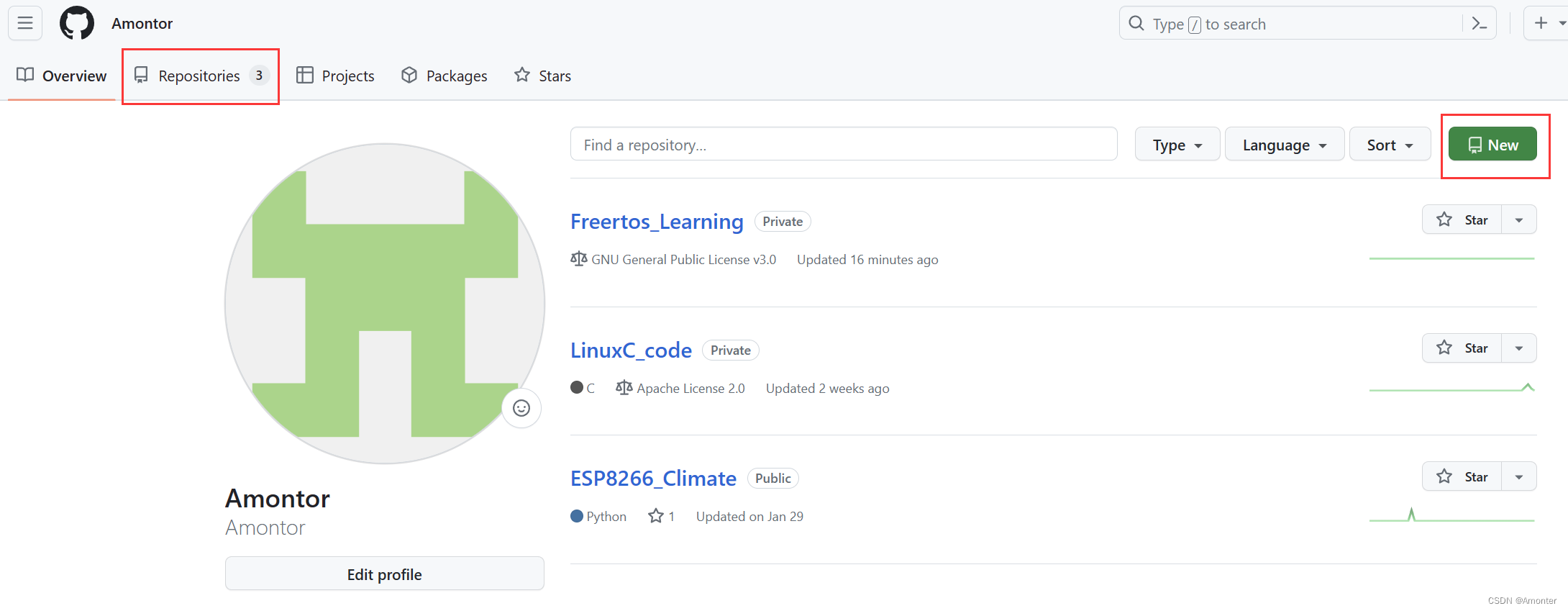Screen dimensions: 1568x611
Task: Click 'Updated 2 weeks ago' text
Action: (827, 389)
